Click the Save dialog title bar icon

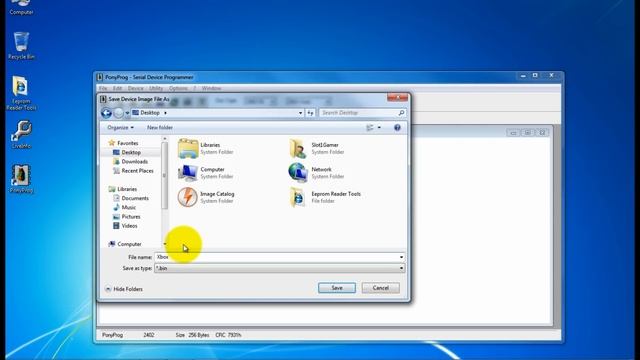(x=103, y=99)
